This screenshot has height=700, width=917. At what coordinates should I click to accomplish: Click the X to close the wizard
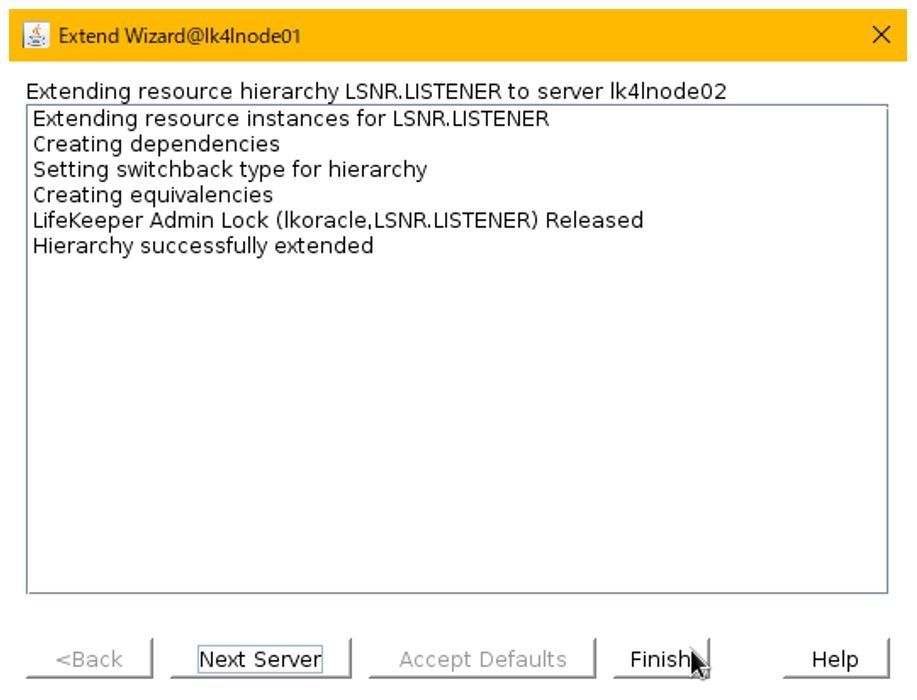pos(880,34)
